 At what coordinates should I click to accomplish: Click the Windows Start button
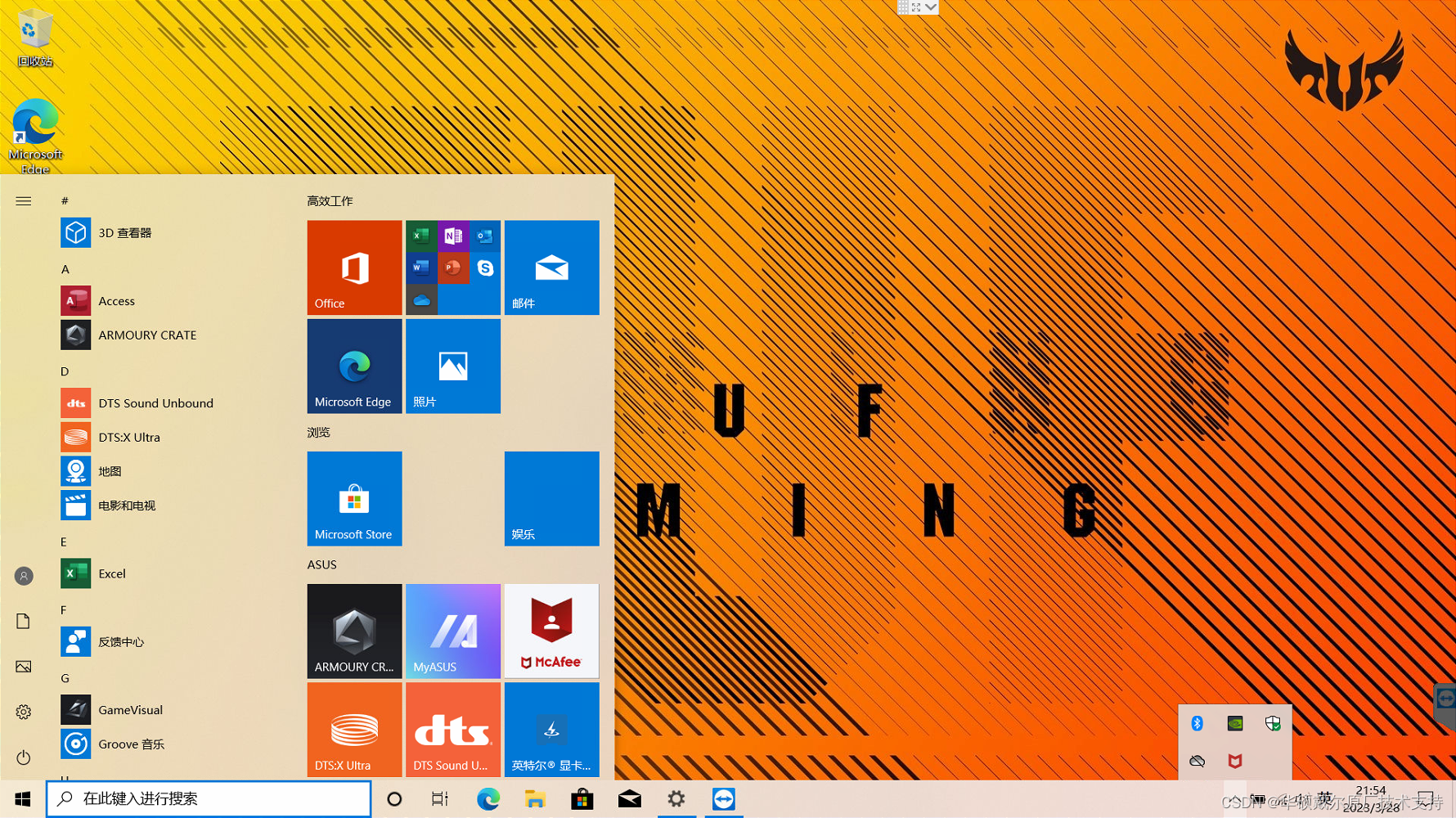[23, 799]
